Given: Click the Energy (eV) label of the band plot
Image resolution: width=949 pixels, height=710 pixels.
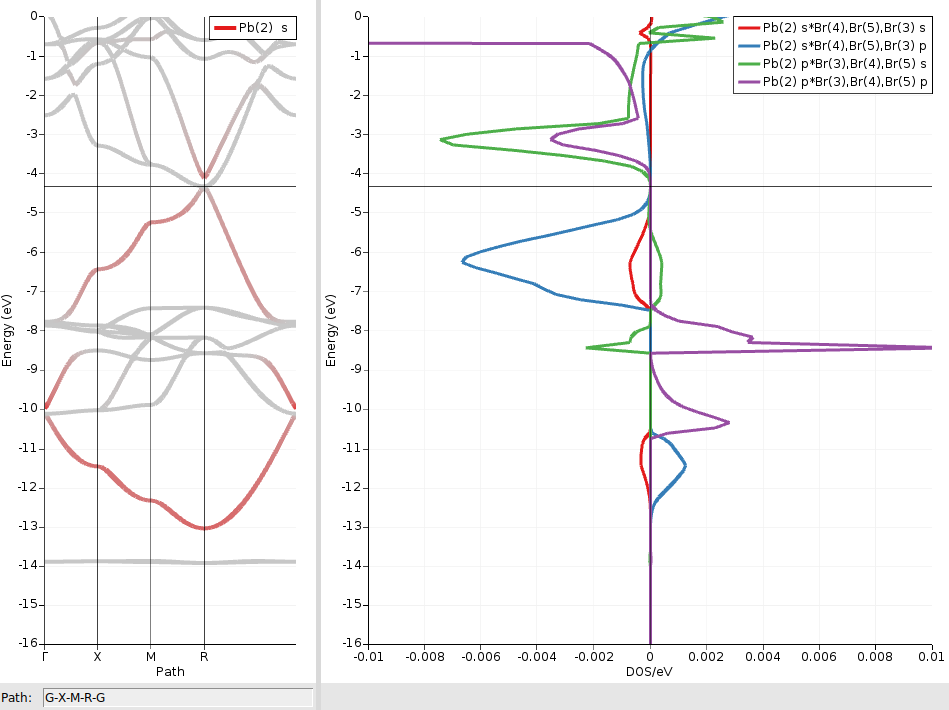Looking at the screenshot, I should [x=7, y=330].
